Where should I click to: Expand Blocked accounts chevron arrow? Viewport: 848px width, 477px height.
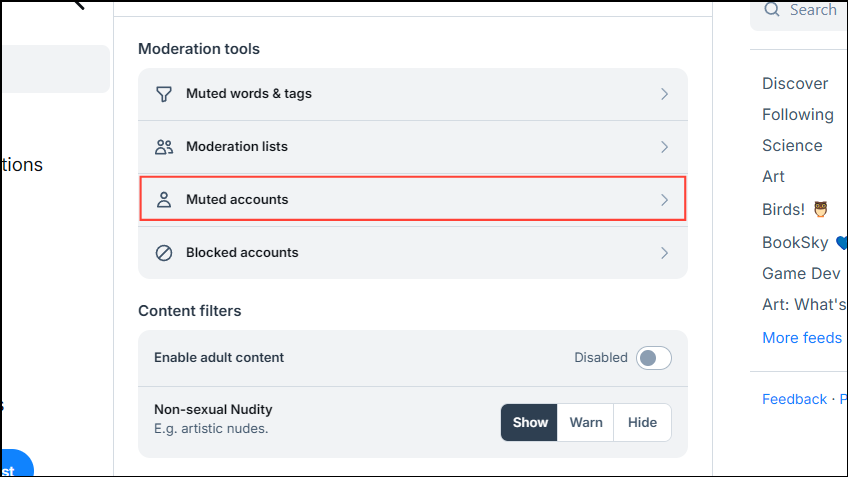664,253
